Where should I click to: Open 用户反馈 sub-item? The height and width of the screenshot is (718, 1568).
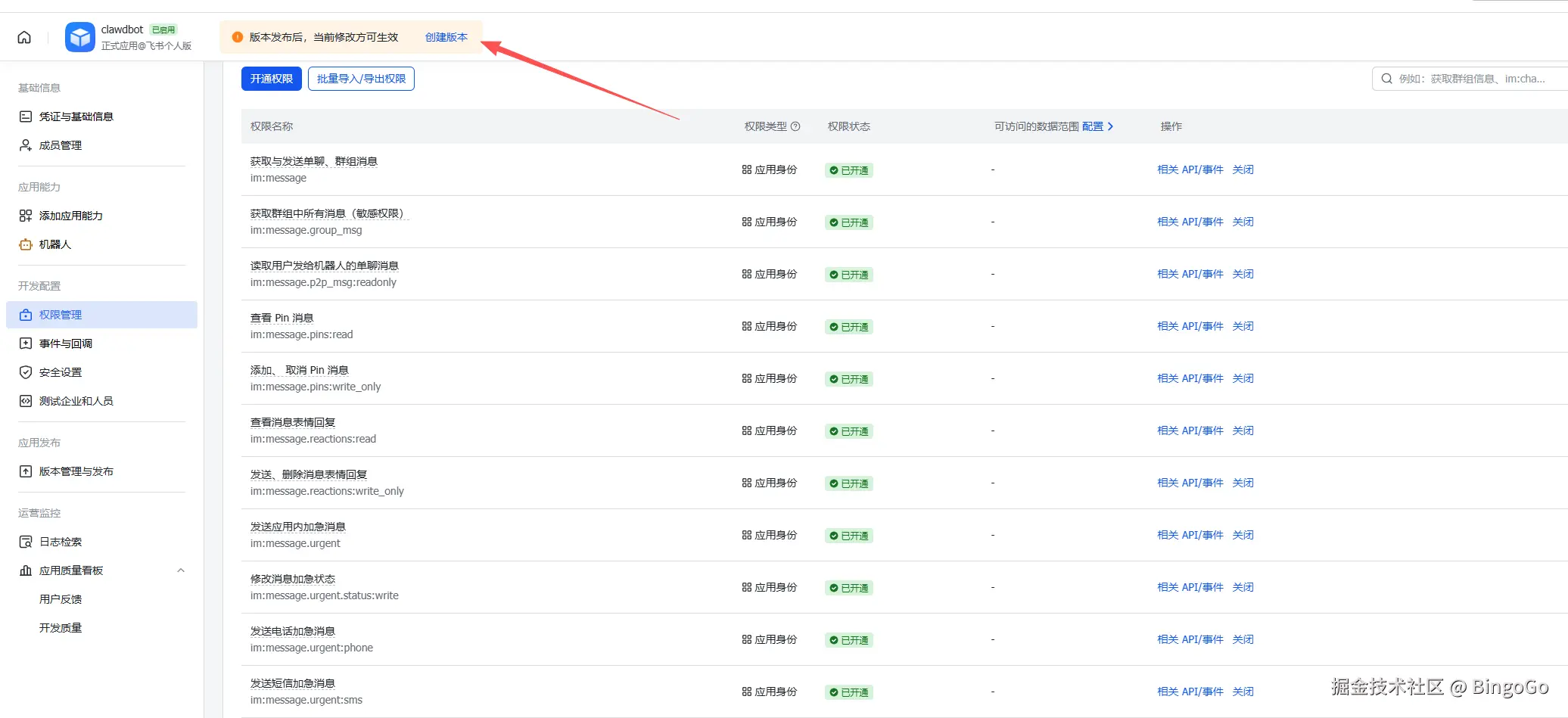[61, 599]
